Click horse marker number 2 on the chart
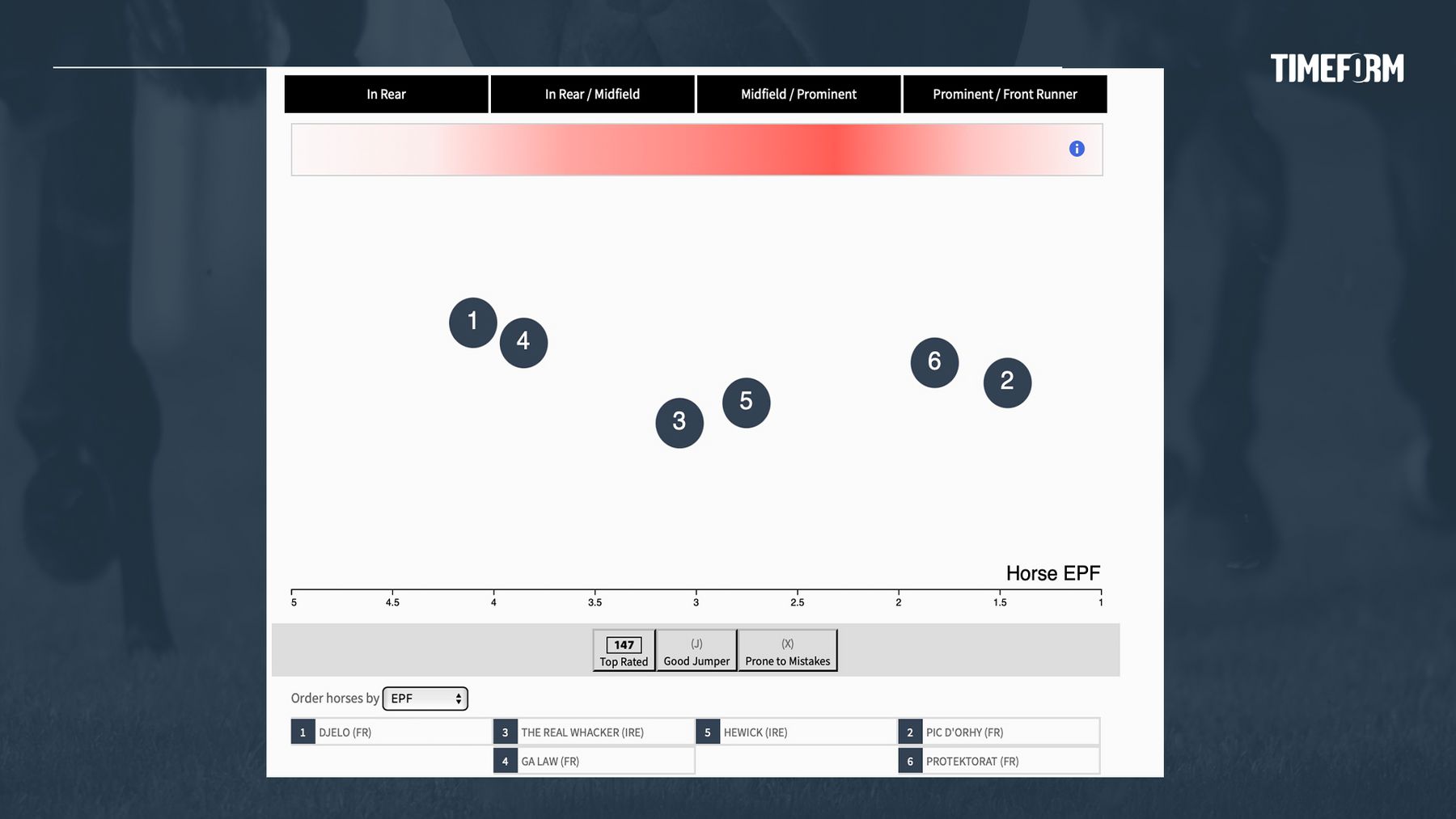The height and width of the screenshot is (819, 1456). 1007,382
